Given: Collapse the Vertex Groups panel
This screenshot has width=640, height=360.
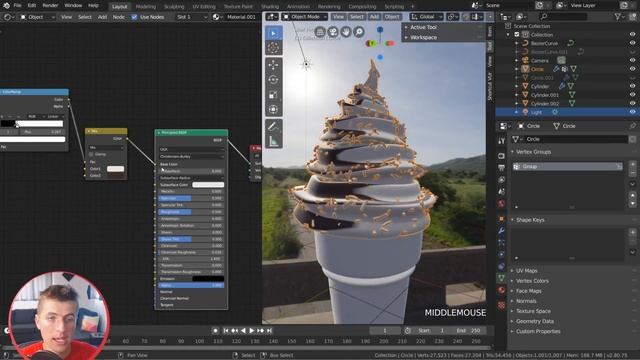Looking at the screenshot, I should (533, 152).
